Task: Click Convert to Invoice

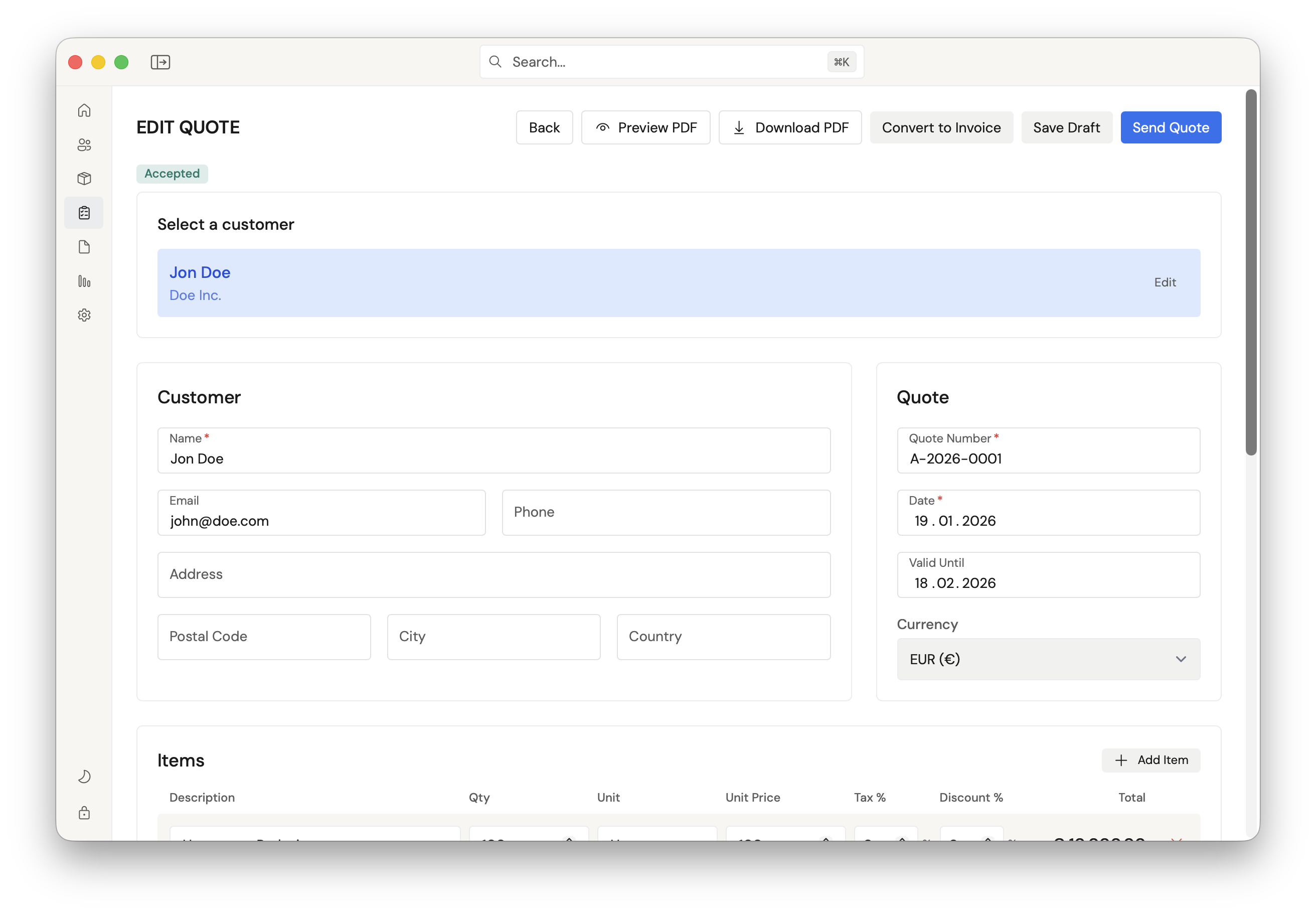Action: coord(940,127)
